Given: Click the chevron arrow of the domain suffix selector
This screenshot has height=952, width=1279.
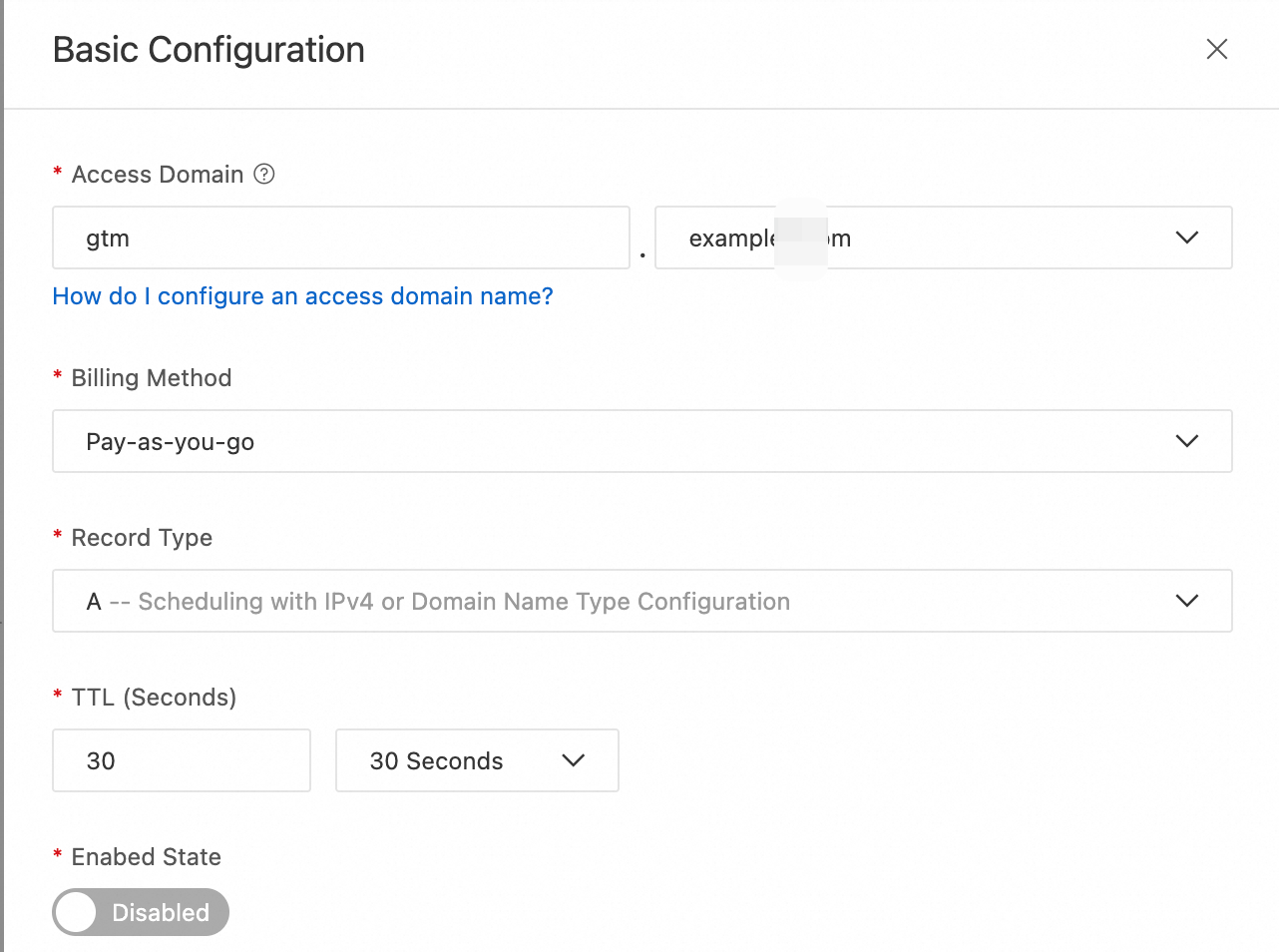Looking at the screenshot, I should [x=1186, y=238].
